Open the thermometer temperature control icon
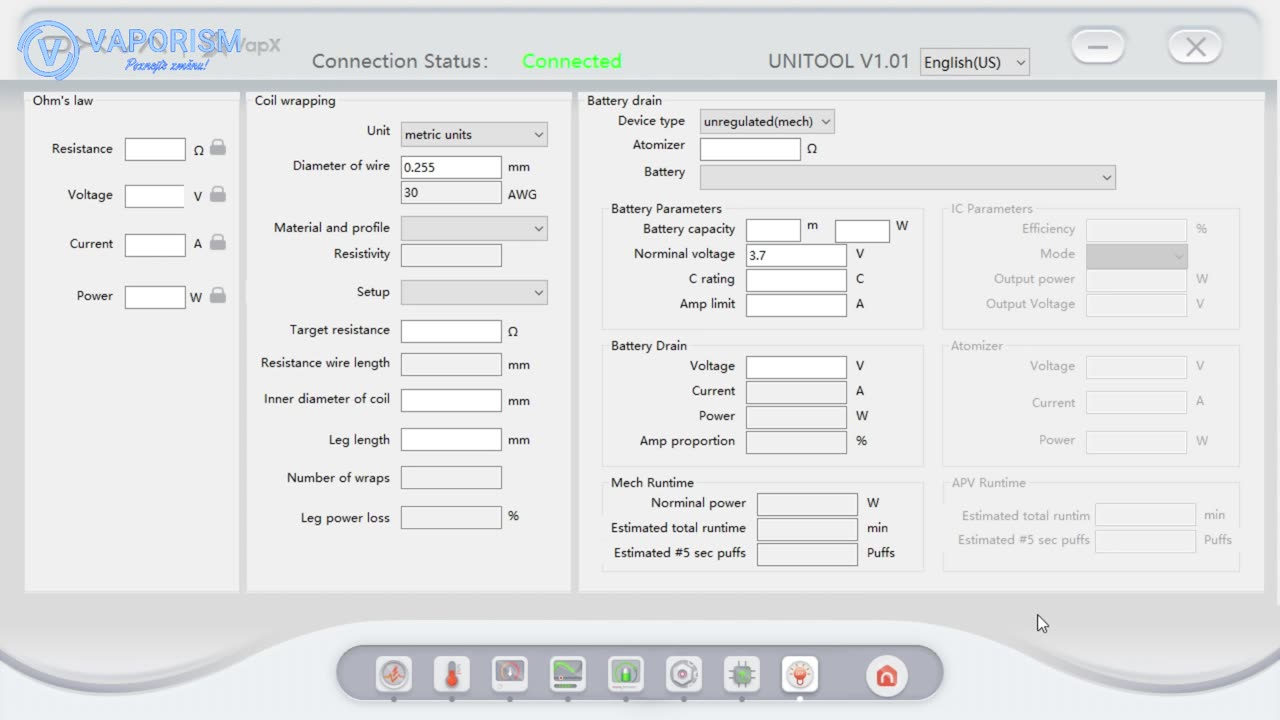Screen dimensions: 1280x720 pos(451,674)
